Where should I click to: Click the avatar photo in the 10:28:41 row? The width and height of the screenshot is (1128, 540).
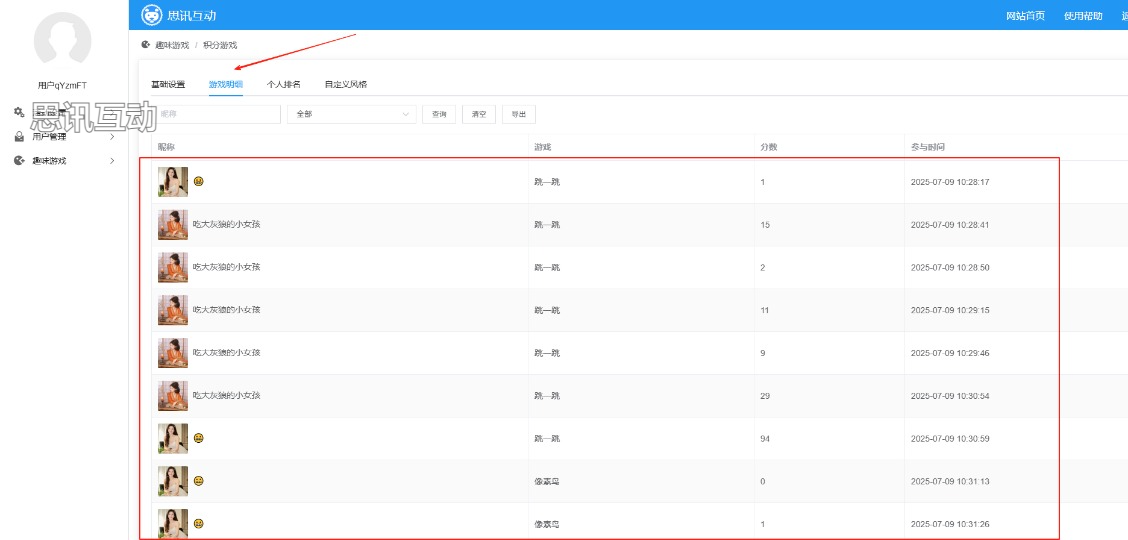173,224
